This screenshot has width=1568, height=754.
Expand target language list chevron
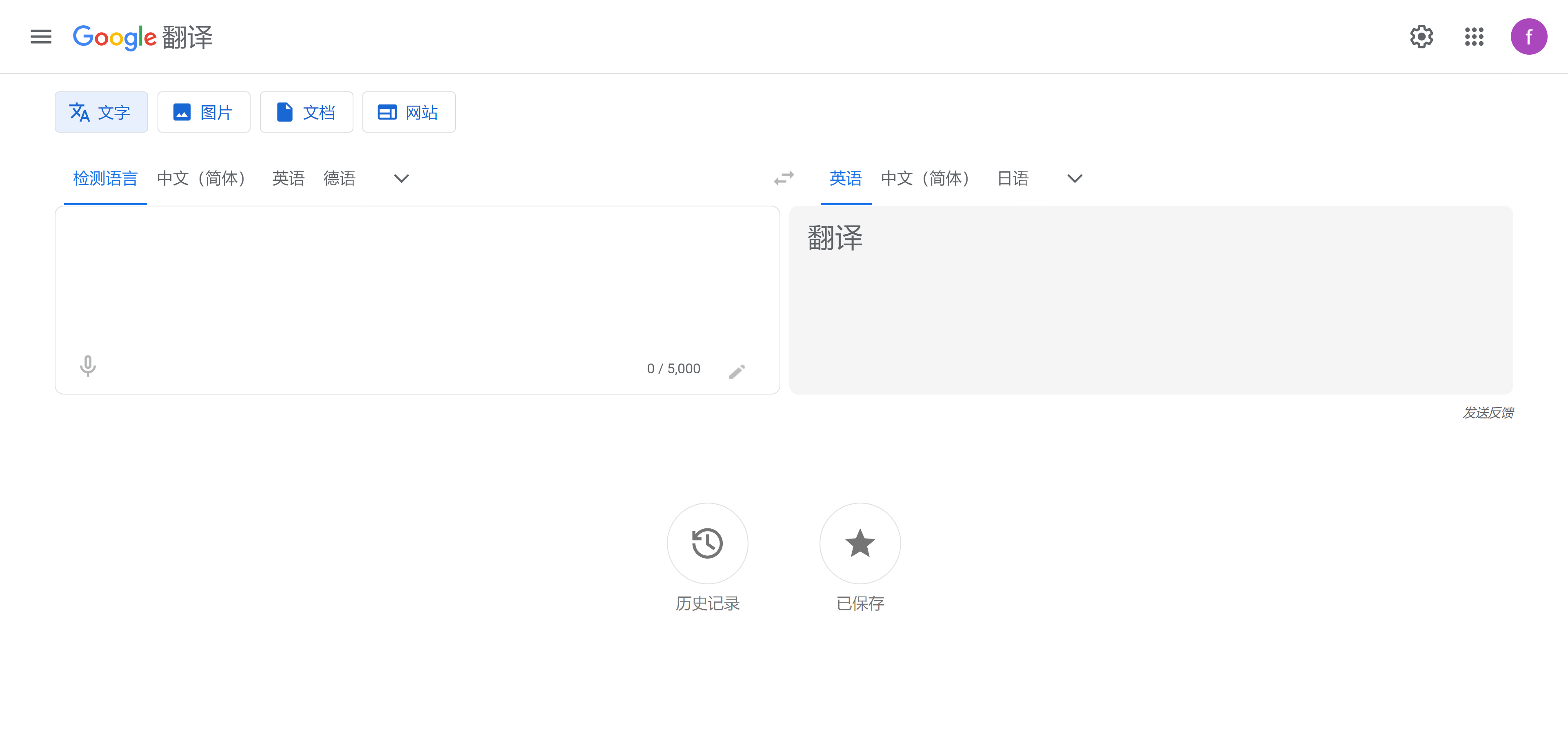(x=1074, y=178)
